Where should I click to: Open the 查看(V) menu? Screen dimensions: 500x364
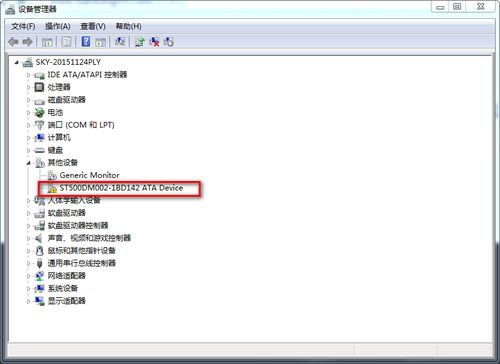(x=93, y=26)
